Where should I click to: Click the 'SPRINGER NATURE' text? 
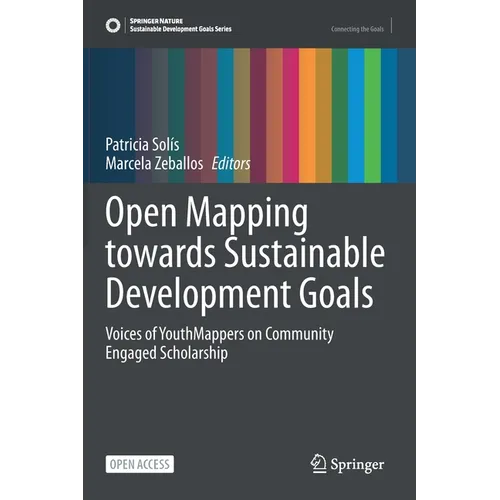156,21
